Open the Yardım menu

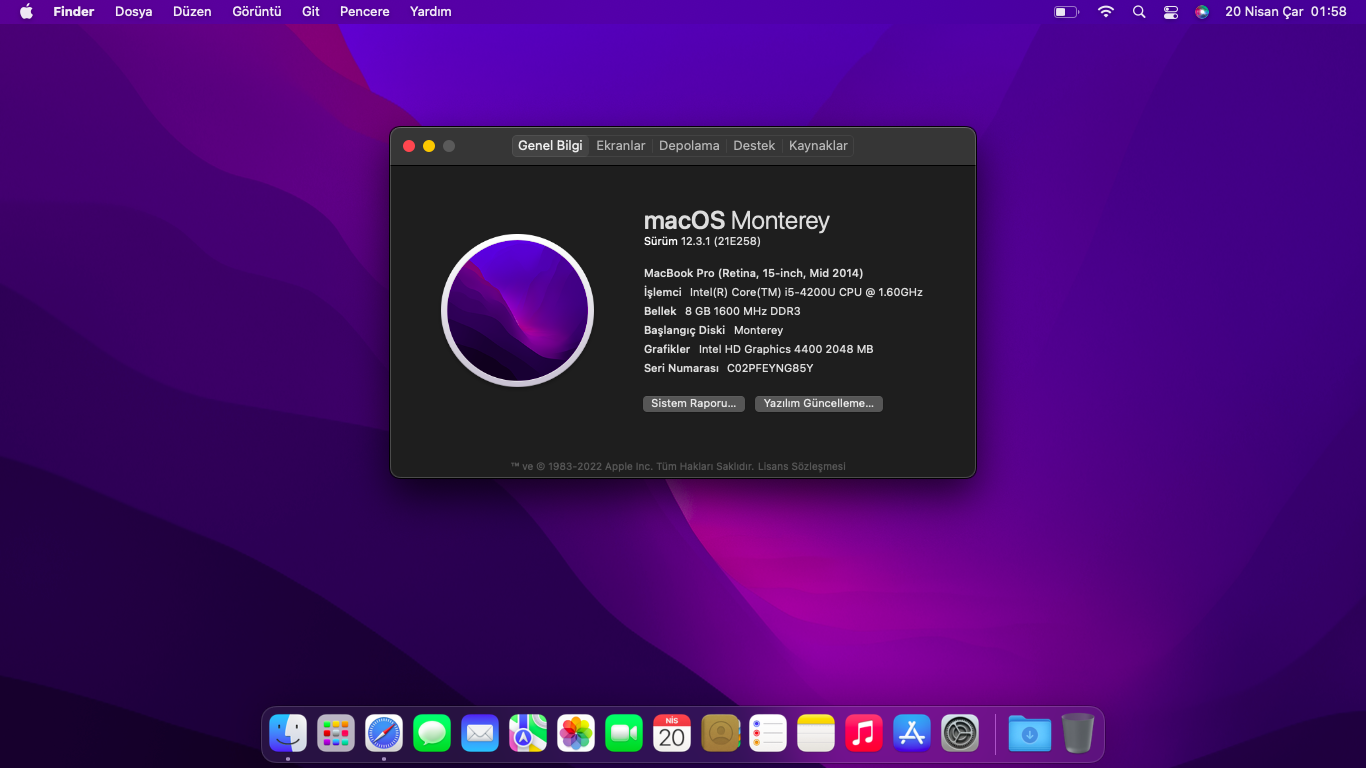coord(431,12)
